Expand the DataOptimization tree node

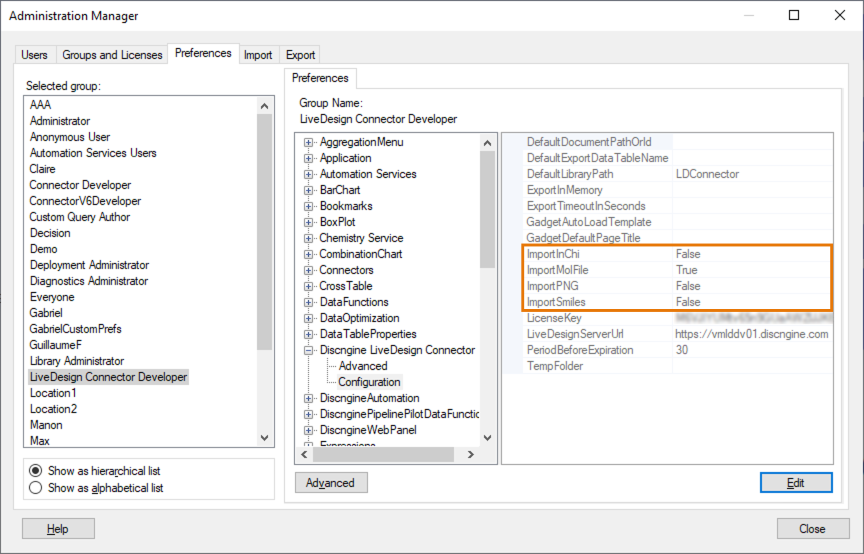[x=309, y=318]
